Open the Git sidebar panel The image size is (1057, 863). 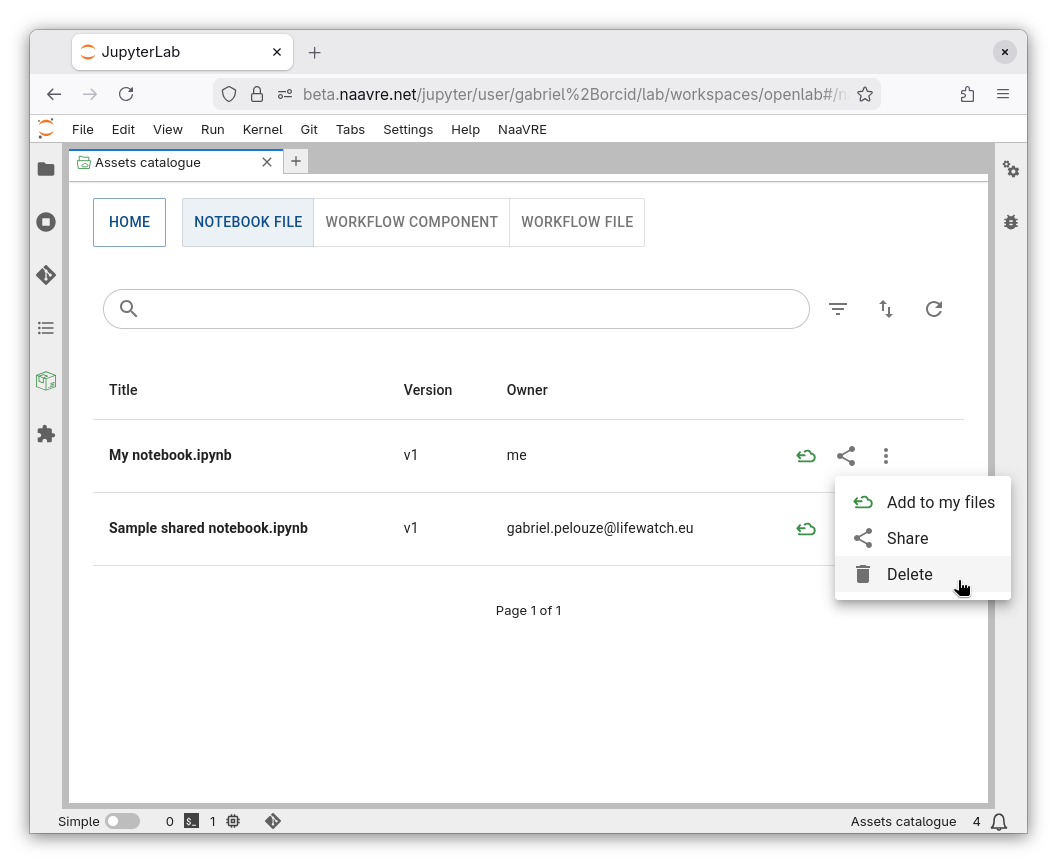tap(46, 275)
